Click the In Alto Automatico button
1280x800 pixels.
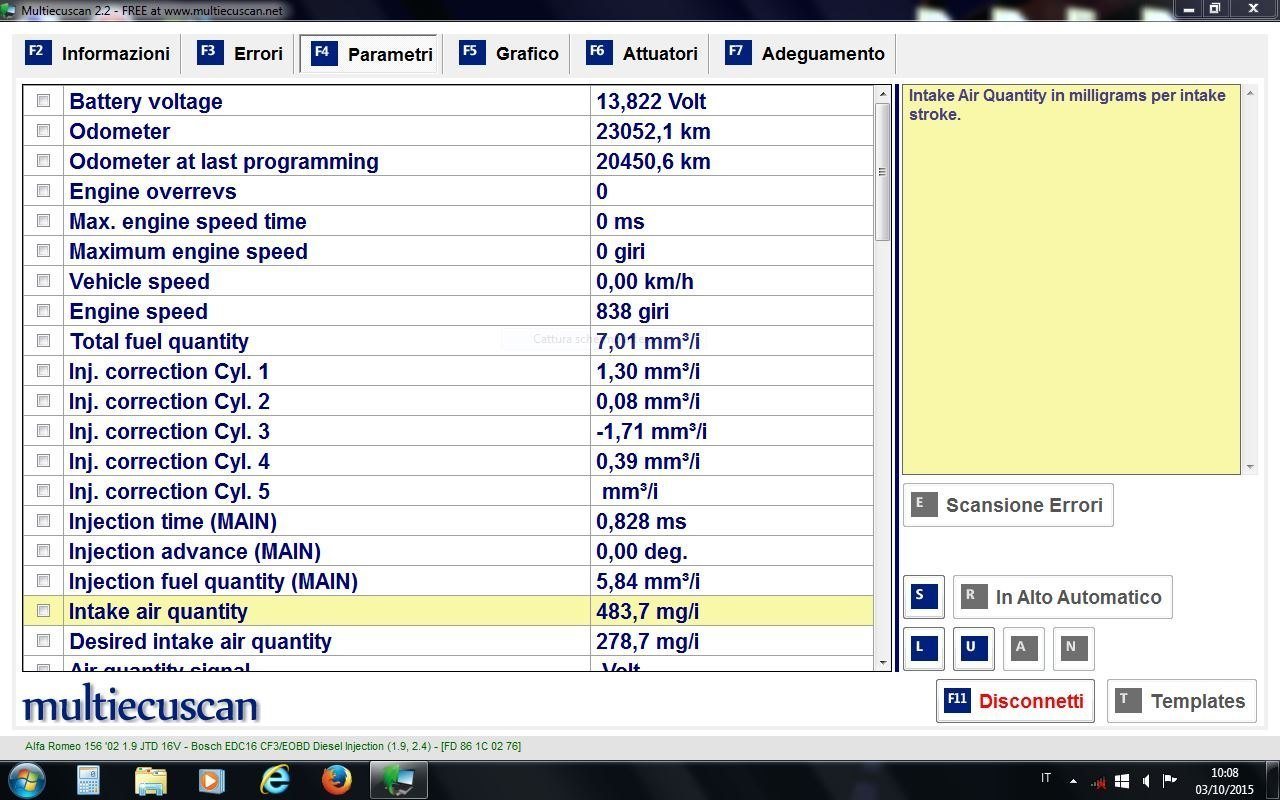tap(1062, 597)
